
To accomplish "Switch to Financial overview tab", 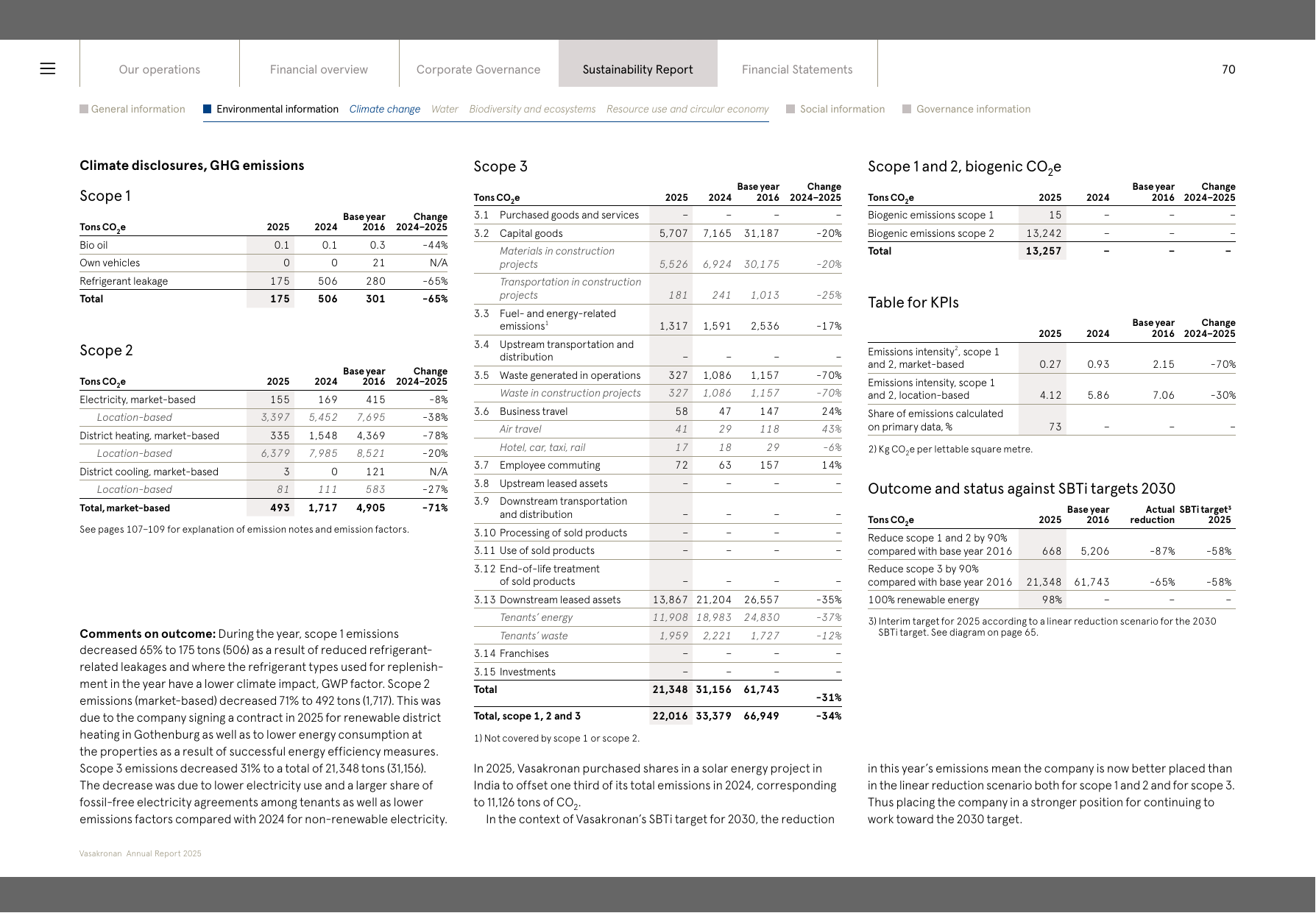I will coord(319,69).
